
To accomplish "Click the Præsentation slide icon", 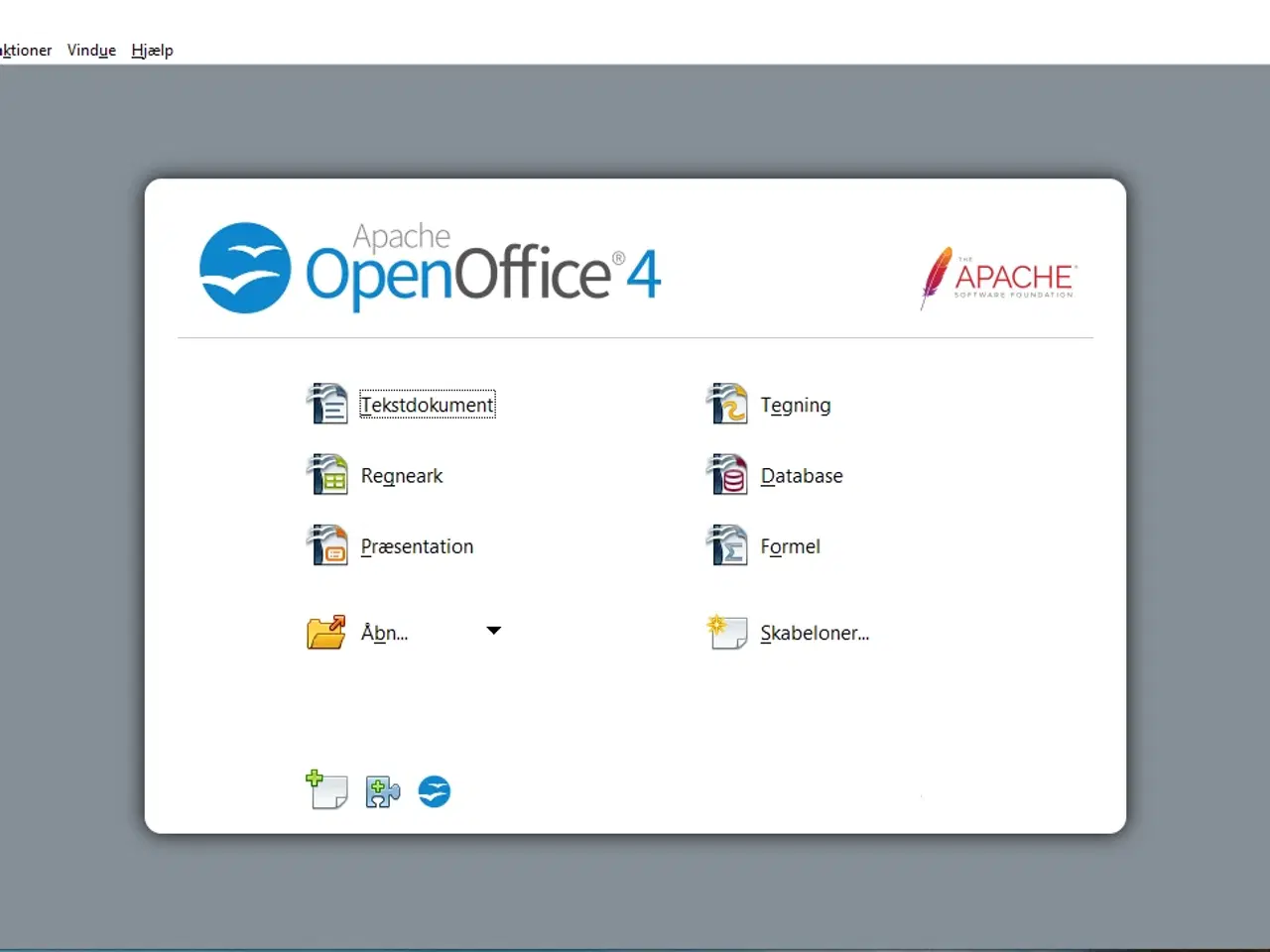I will point(326,545).
